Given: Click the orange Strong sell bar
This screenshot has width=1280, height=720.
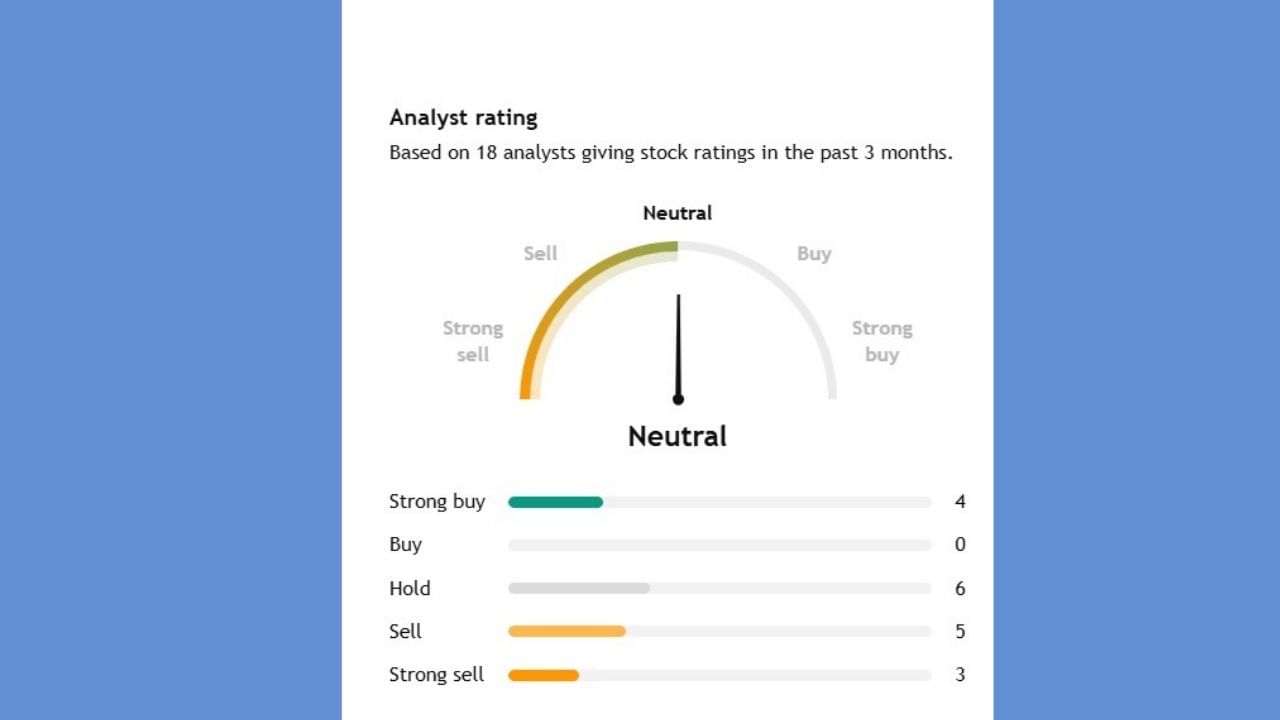Looking at the screenshot, I should coord(543,675).
